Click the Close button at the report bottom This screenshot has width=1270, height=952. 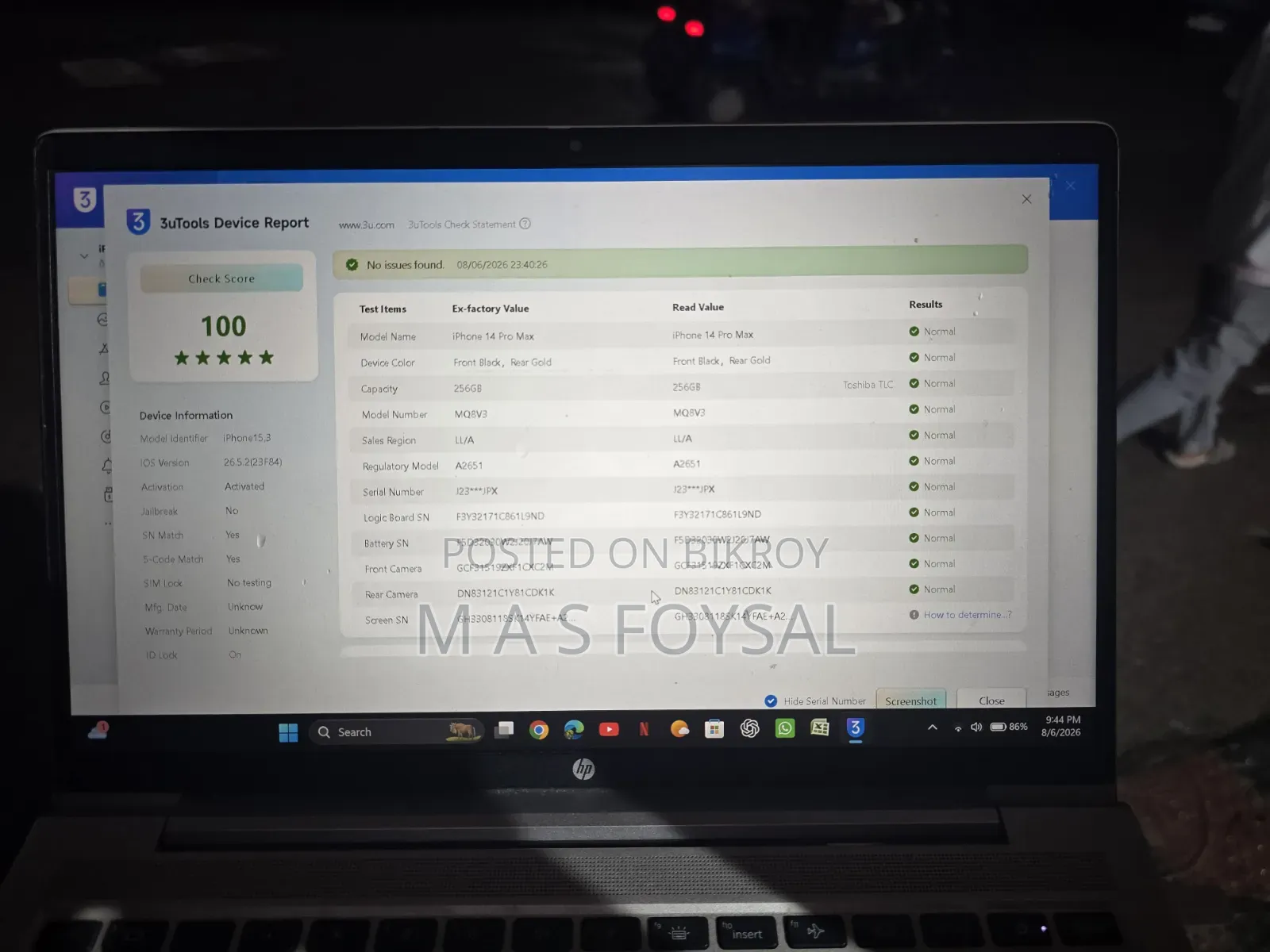pyautogui.click(x=991, y=701)
